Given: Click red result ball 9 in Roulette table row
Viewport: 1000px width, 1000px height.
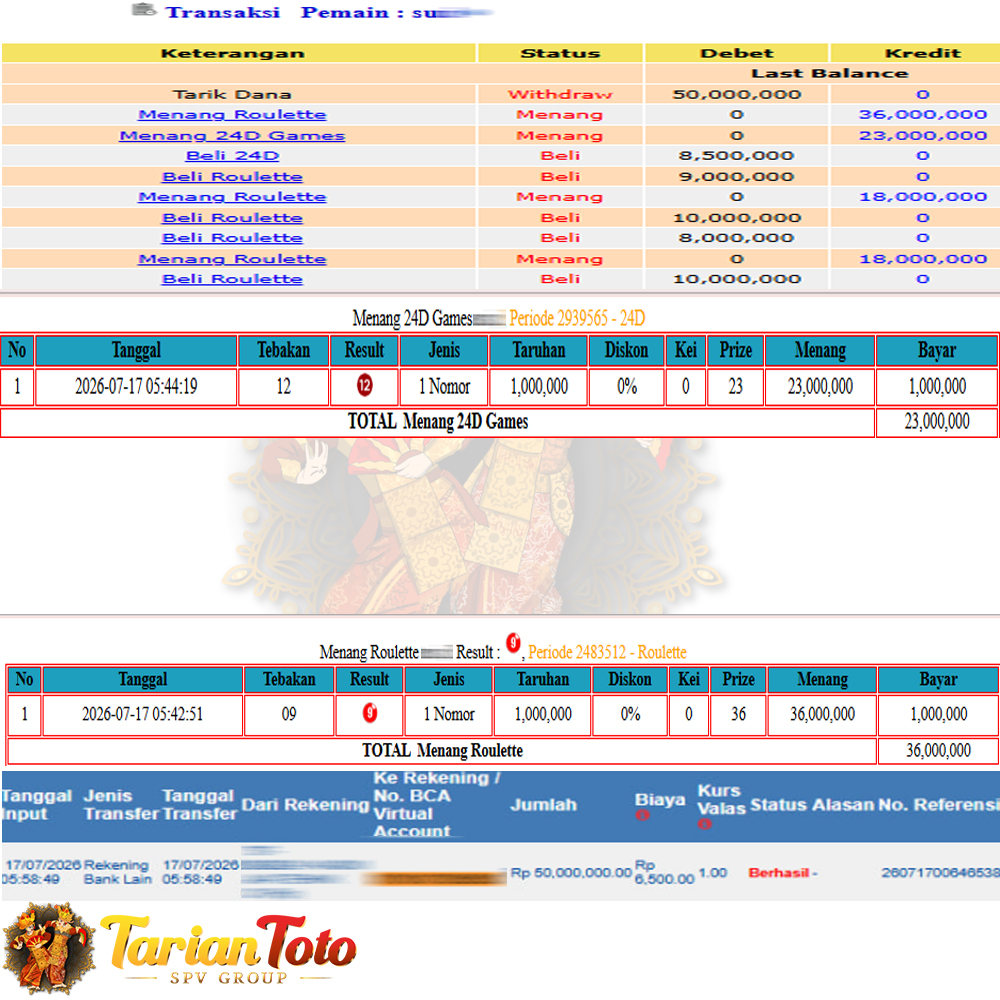Looking at the screenshot, I should point(370,712).
